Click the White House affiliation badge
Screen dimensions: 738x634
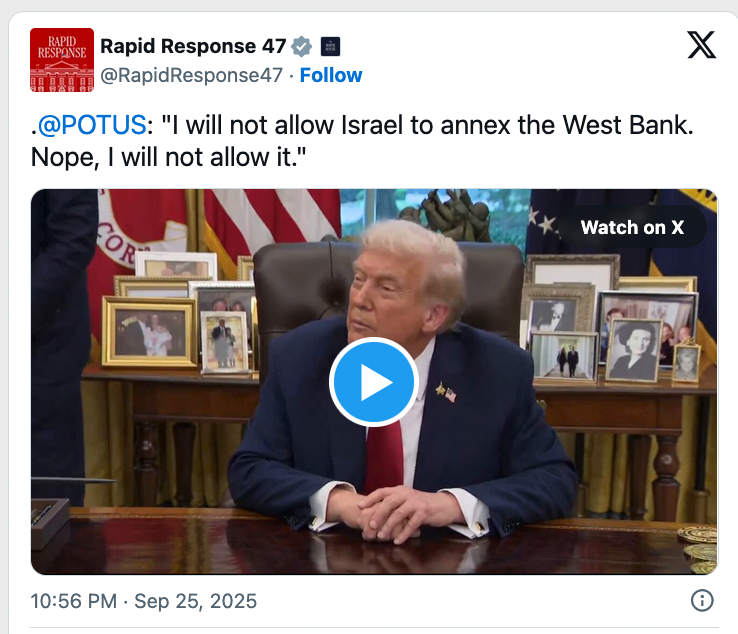pos(330,47)
